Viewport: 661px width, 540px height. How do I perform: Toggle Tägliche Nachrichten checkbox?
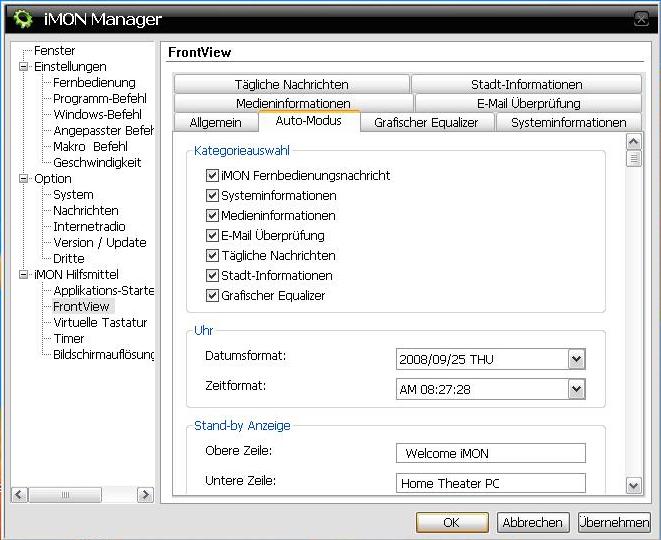click(212, 255)
